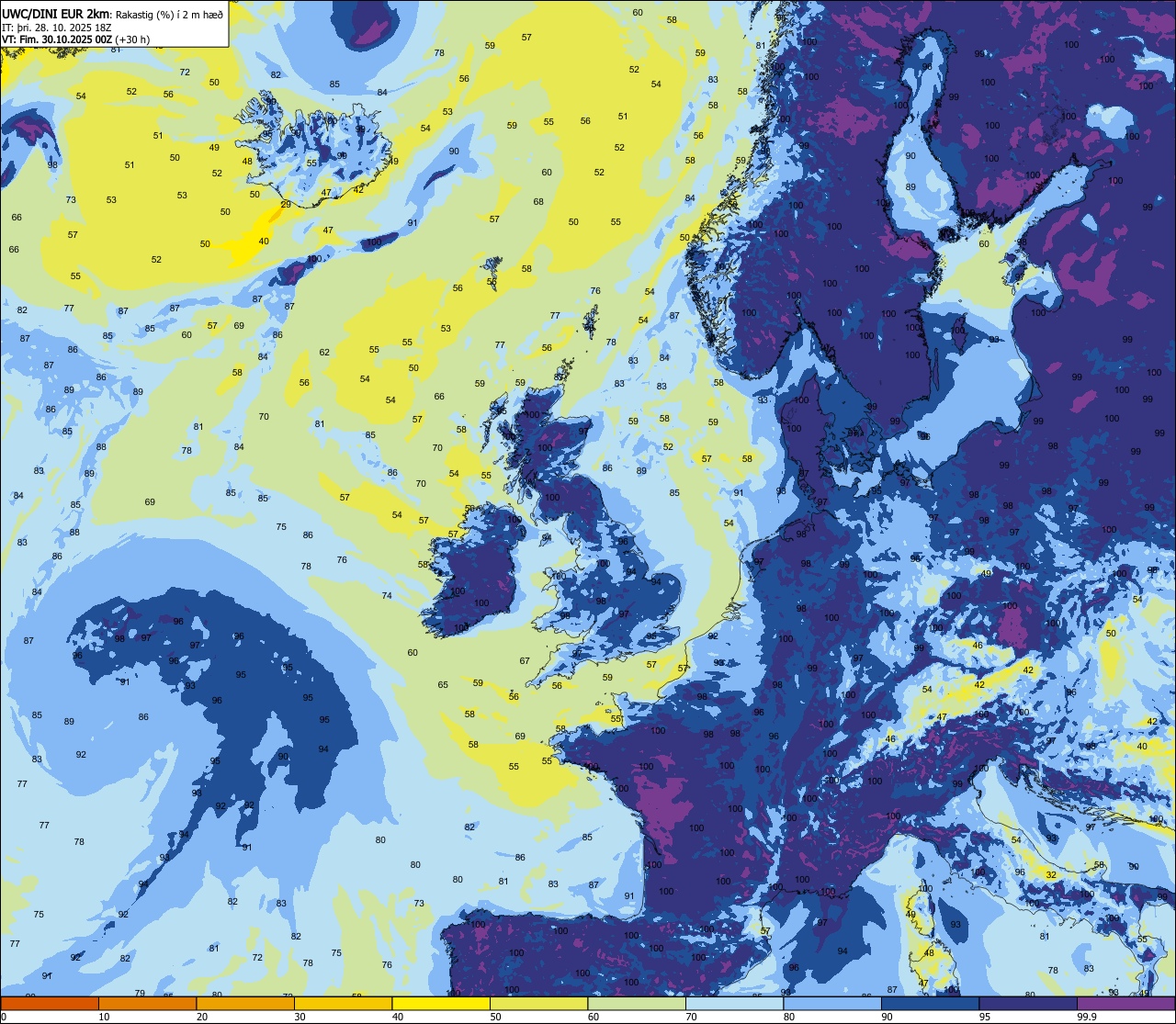
Task: Pick the purple legend swatch above 99.9
Action: (x=1125, y=1003)
